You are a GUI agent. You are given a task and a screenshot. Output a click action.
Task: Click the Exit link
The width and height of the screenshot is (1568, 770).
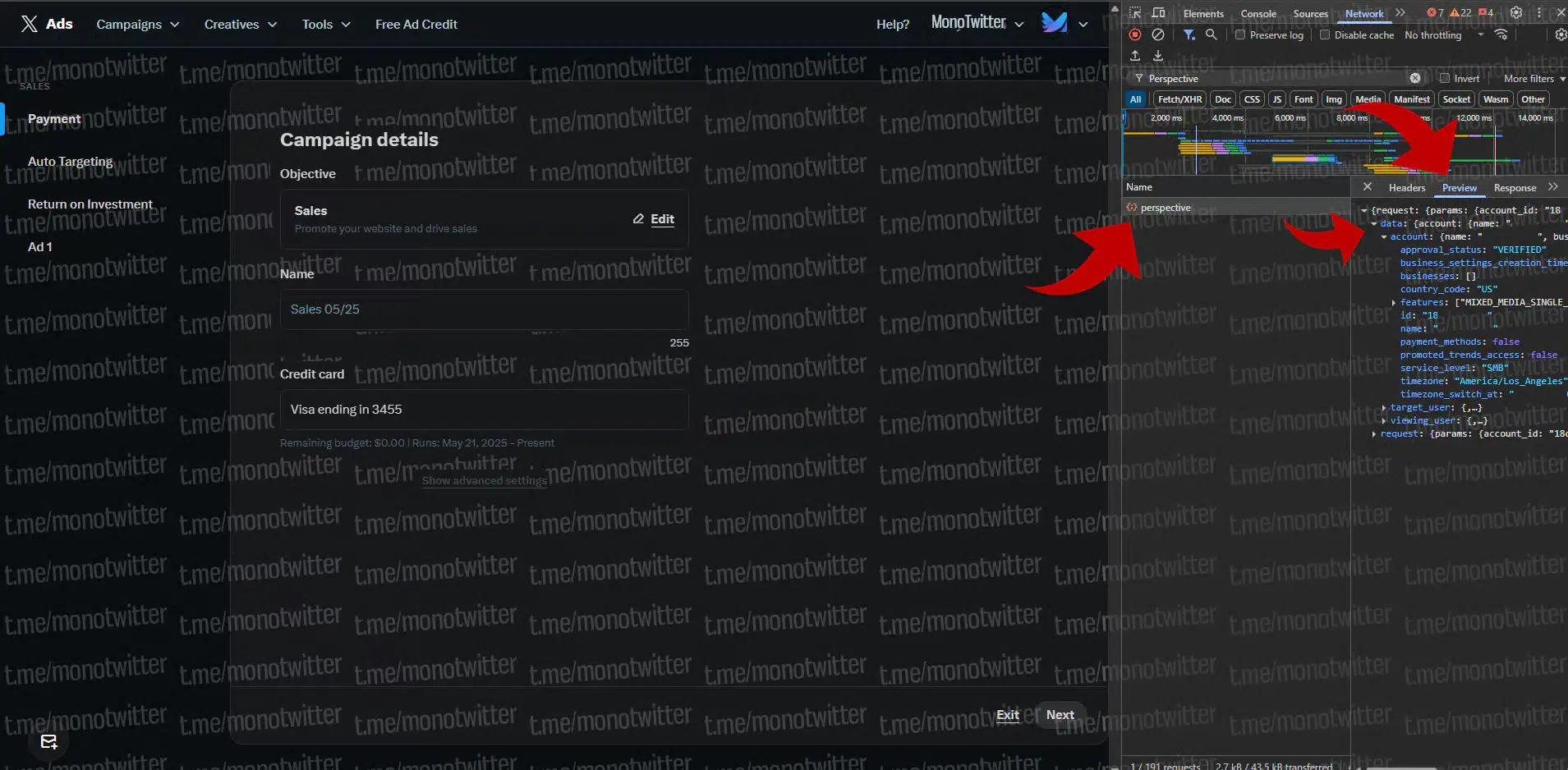[1008, 715]
